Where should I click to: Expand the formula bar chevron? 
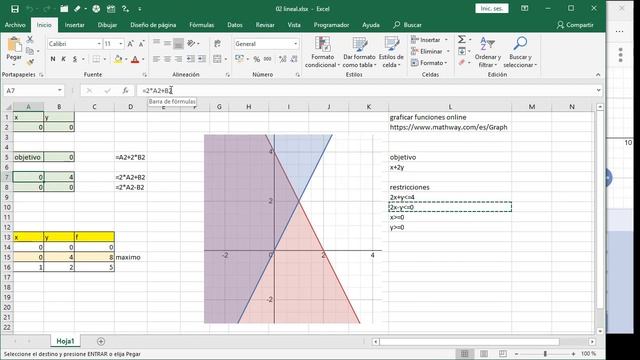(598, 91)
